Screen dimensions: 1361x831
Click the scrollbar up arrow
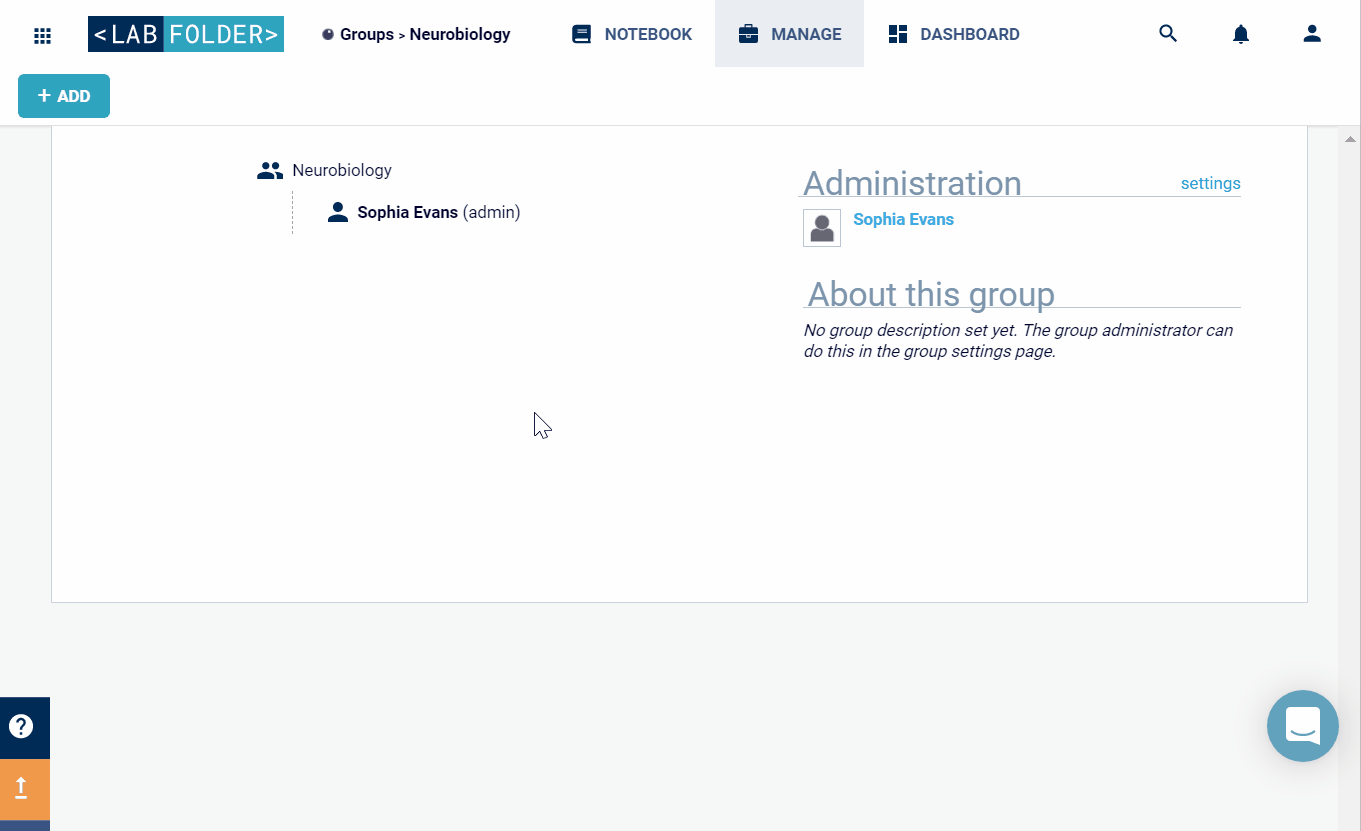click(x=1349, y=139)
